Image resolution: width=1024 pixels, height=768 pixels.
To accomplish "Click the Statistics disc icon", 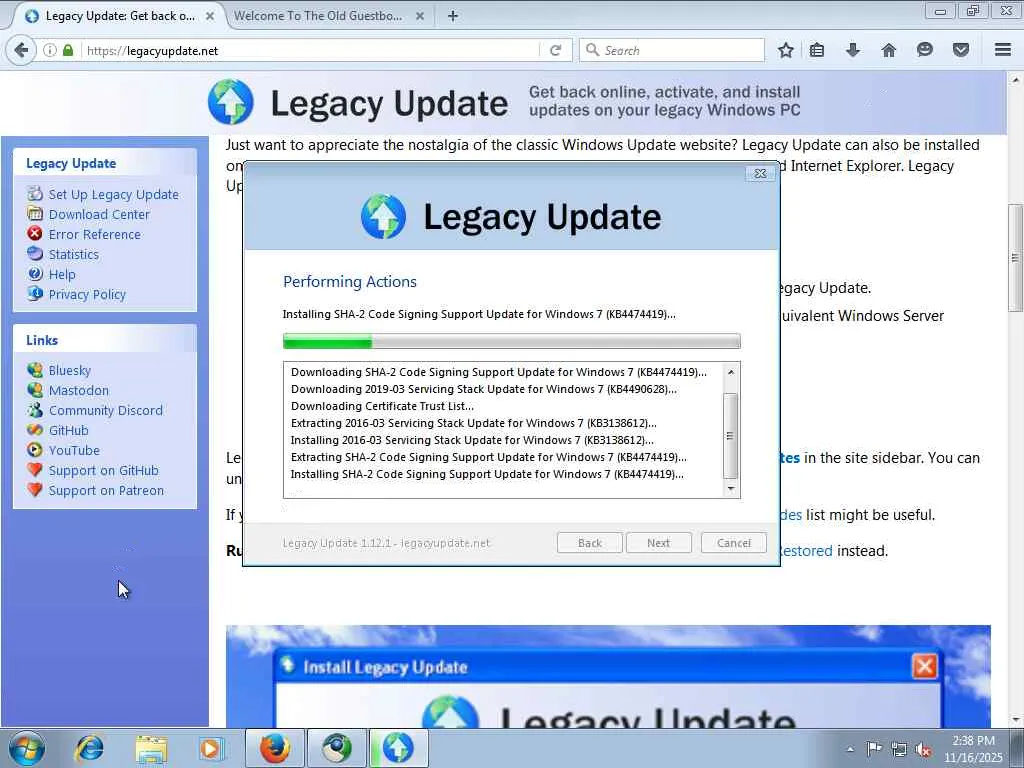I will pyautogui.click(x=35, y=253).
